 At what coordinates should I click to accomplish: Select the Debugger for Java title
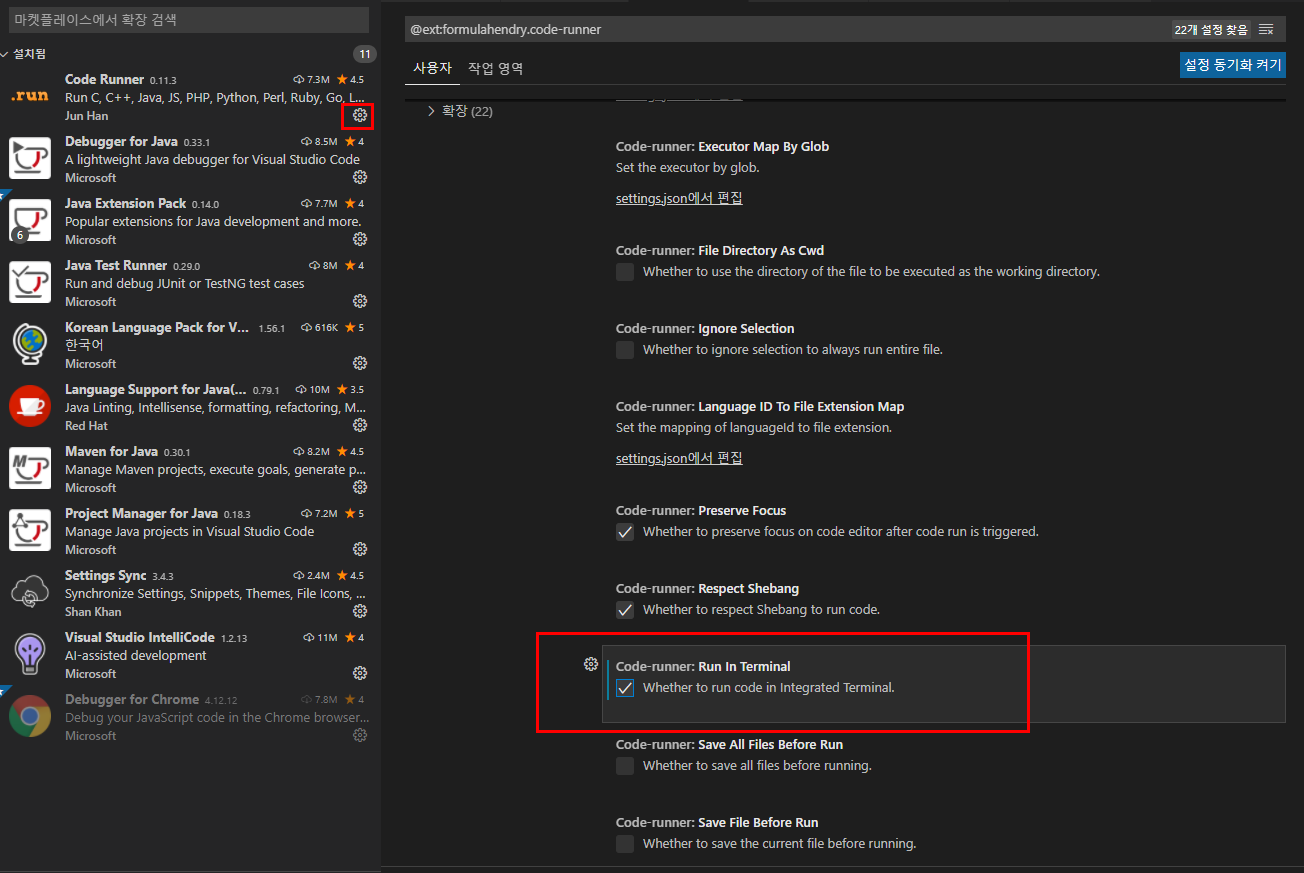pos(121,141)
